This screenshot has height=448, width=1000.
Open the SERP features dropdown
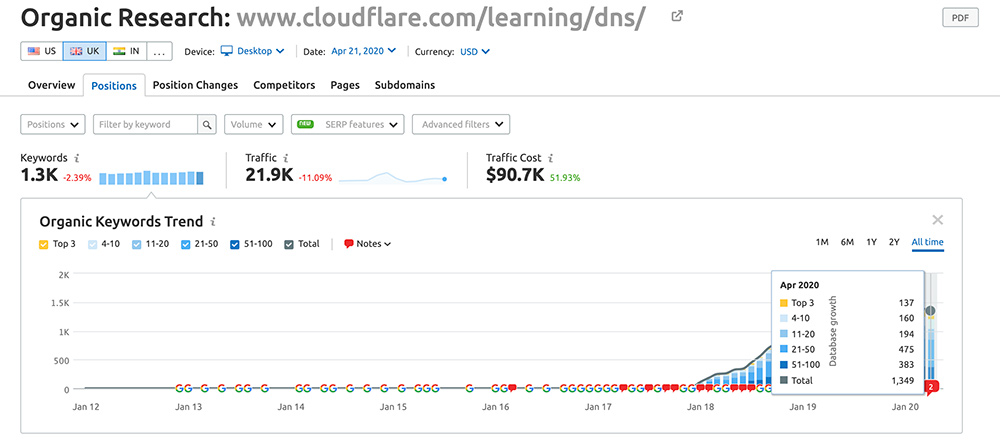(348, 124)
